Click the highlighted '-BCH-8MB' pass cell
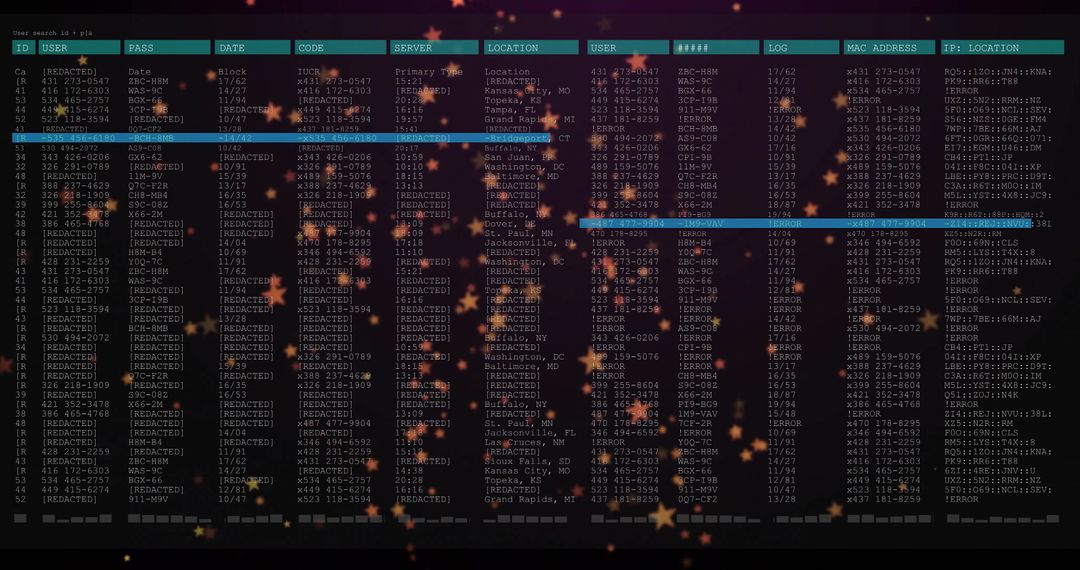 pos(151,138)
